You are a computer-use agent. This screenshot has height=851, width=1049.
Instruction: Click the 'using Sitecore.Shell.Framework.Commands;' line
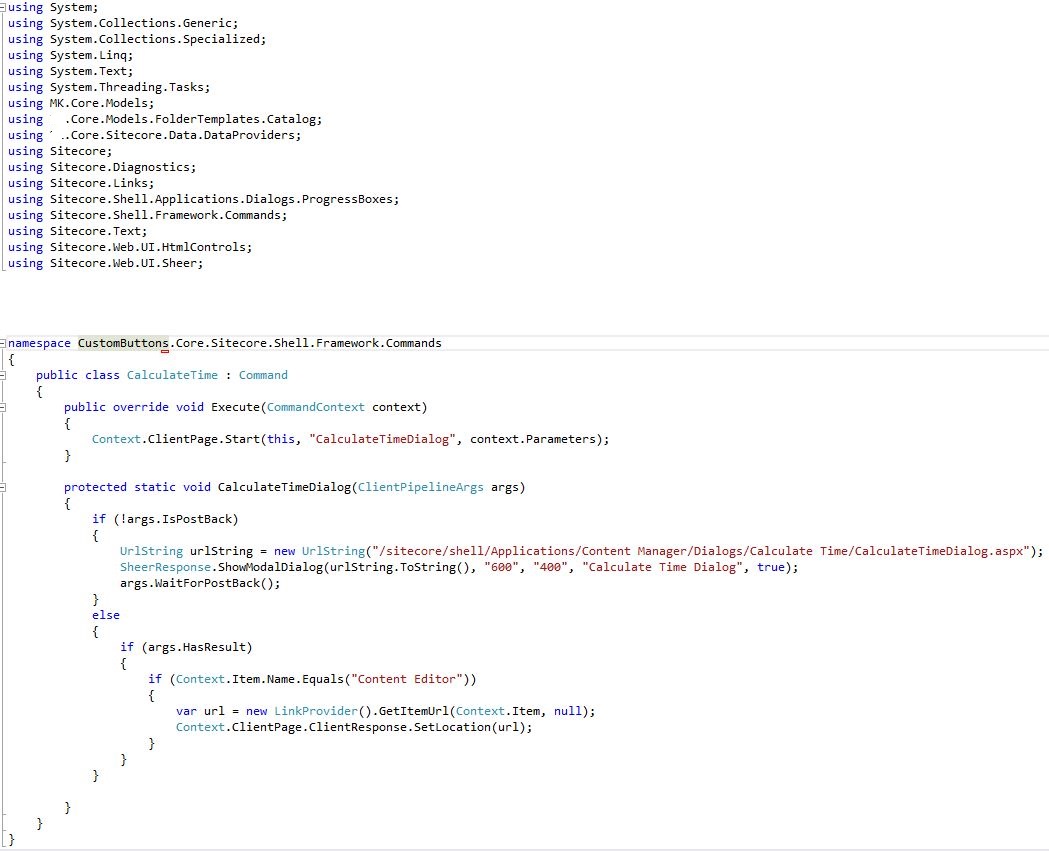click(x=147, y=215)
